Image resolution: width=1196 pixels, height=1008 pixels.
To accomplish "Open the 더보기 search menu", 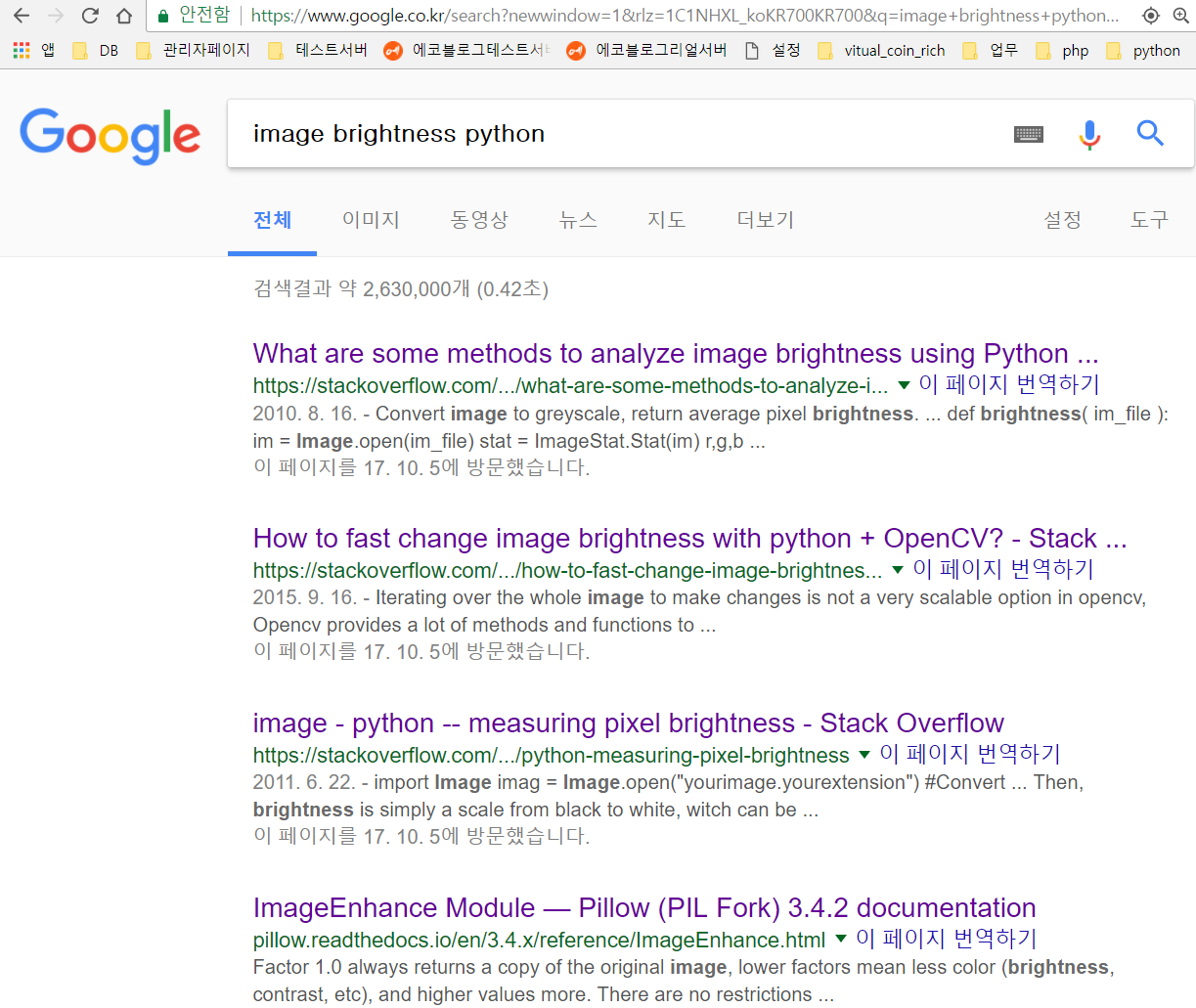I will point(766,220).
